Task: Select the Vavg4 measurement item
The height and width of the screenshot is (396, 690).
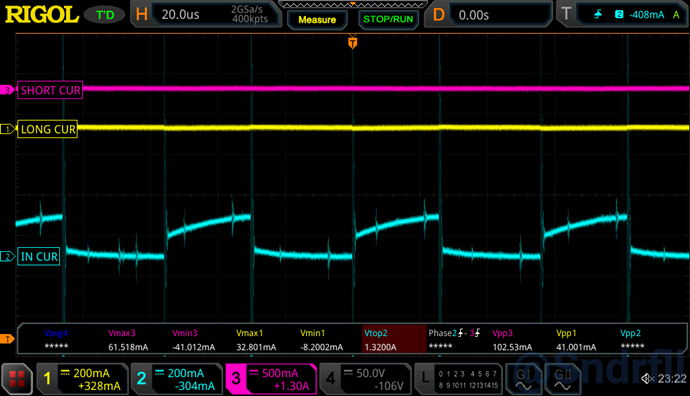Action: click(56, 340)
